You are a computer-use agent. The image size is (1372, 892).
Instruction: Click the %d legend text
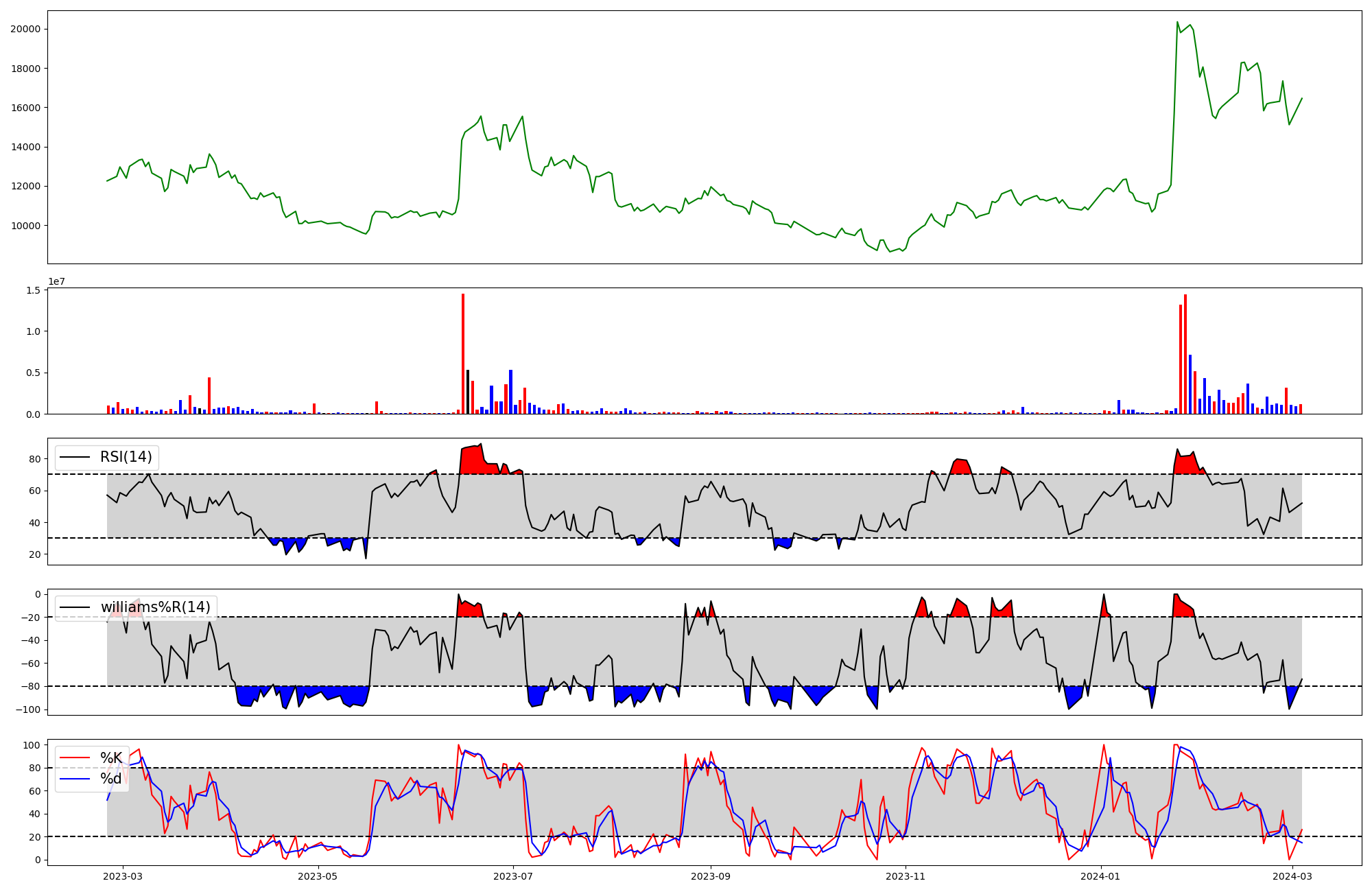111,779
